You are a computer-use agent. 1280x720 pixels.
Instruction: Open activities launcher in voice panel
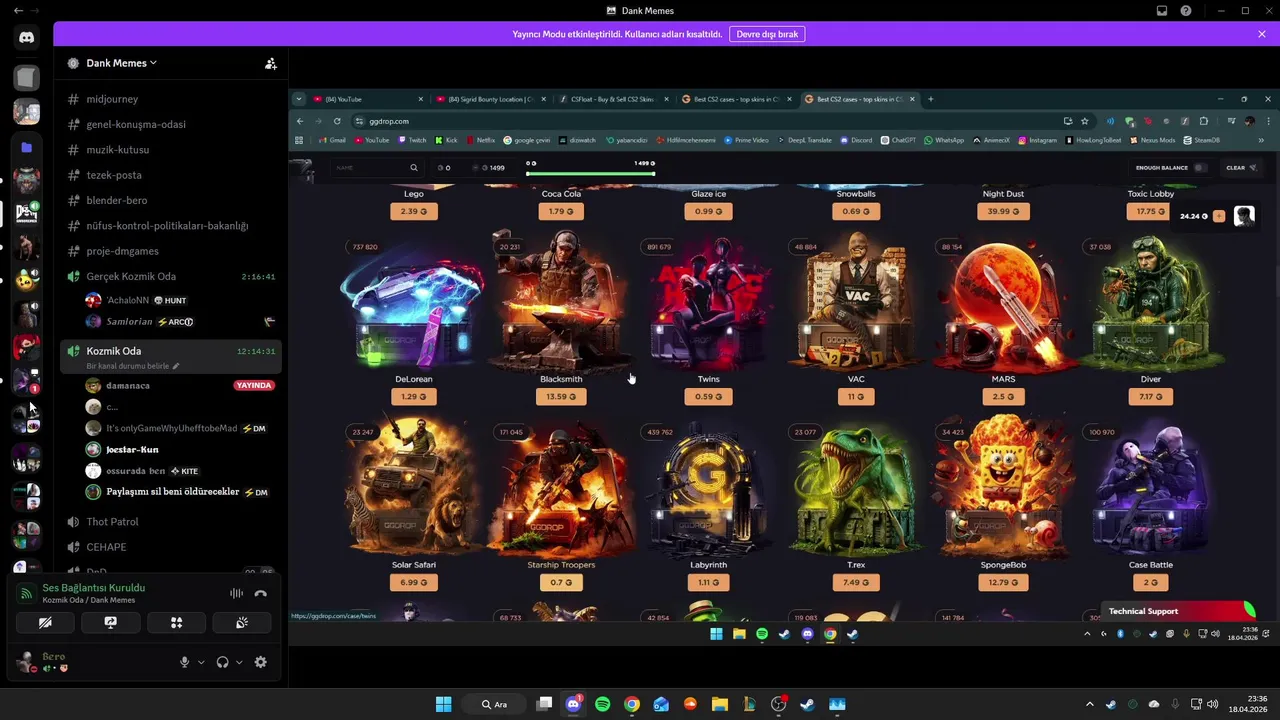tap(176, 622)
